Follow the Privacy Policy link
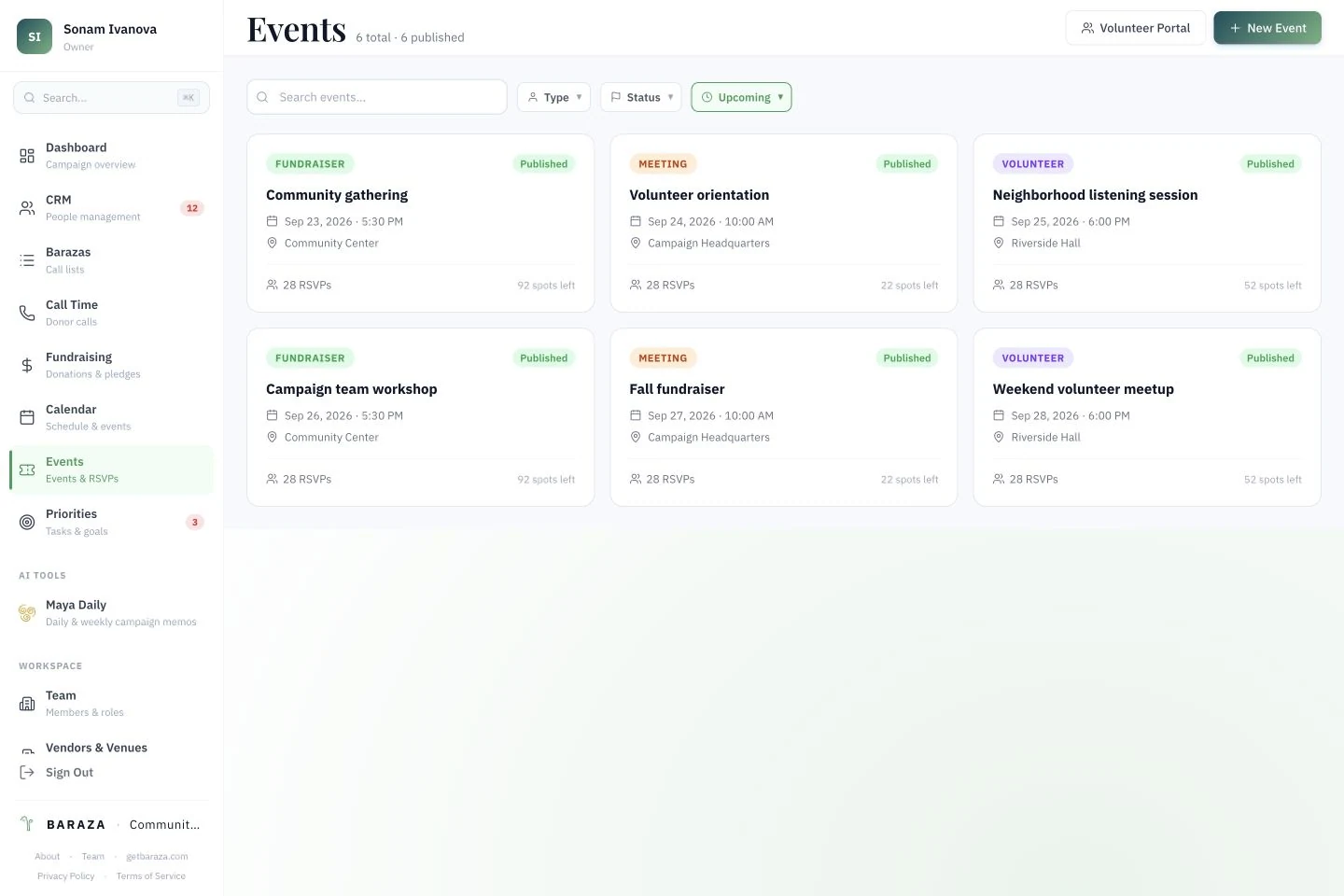Screen dimensions: 1344x896 click(x=66, y=876)
